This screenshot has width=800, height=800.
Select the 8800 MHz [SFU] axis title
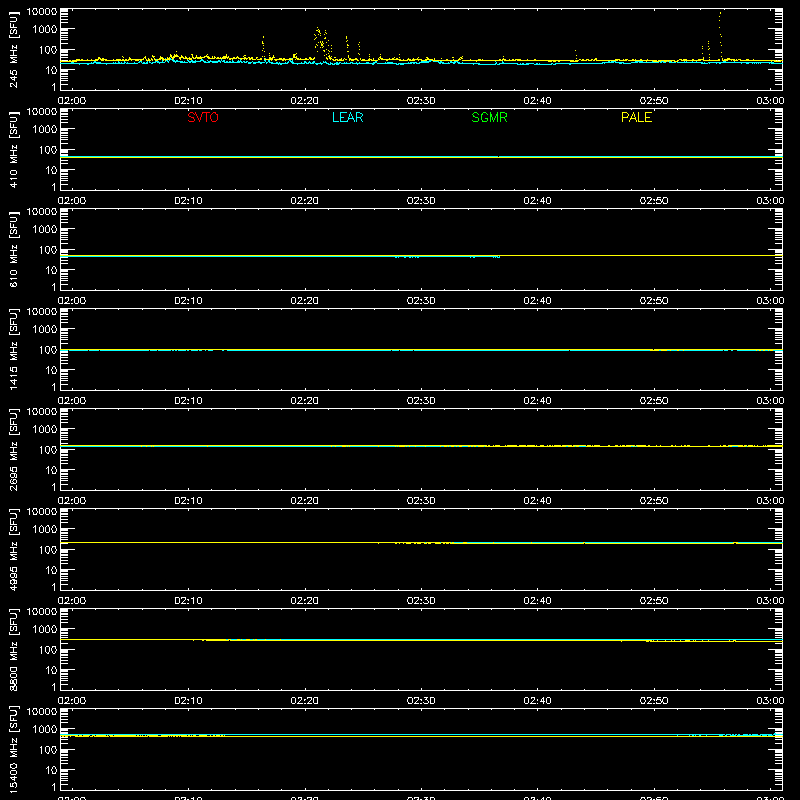(13, 649)
